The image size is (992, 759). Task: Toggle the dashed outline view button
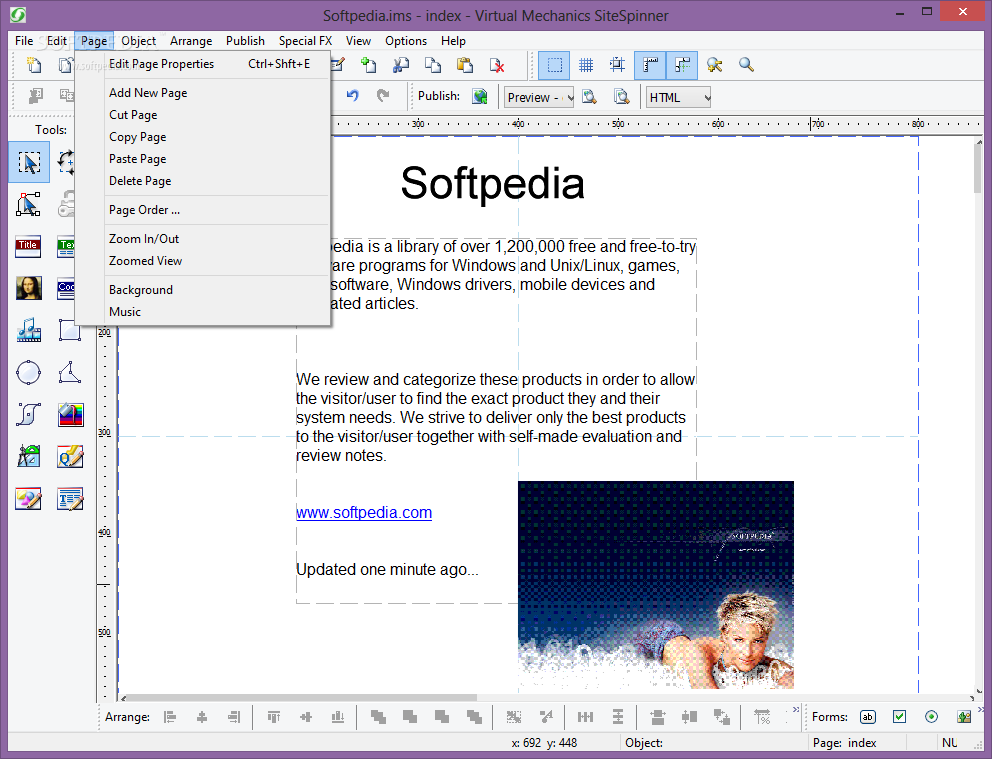pyautogui.click(x=554, y=65)
